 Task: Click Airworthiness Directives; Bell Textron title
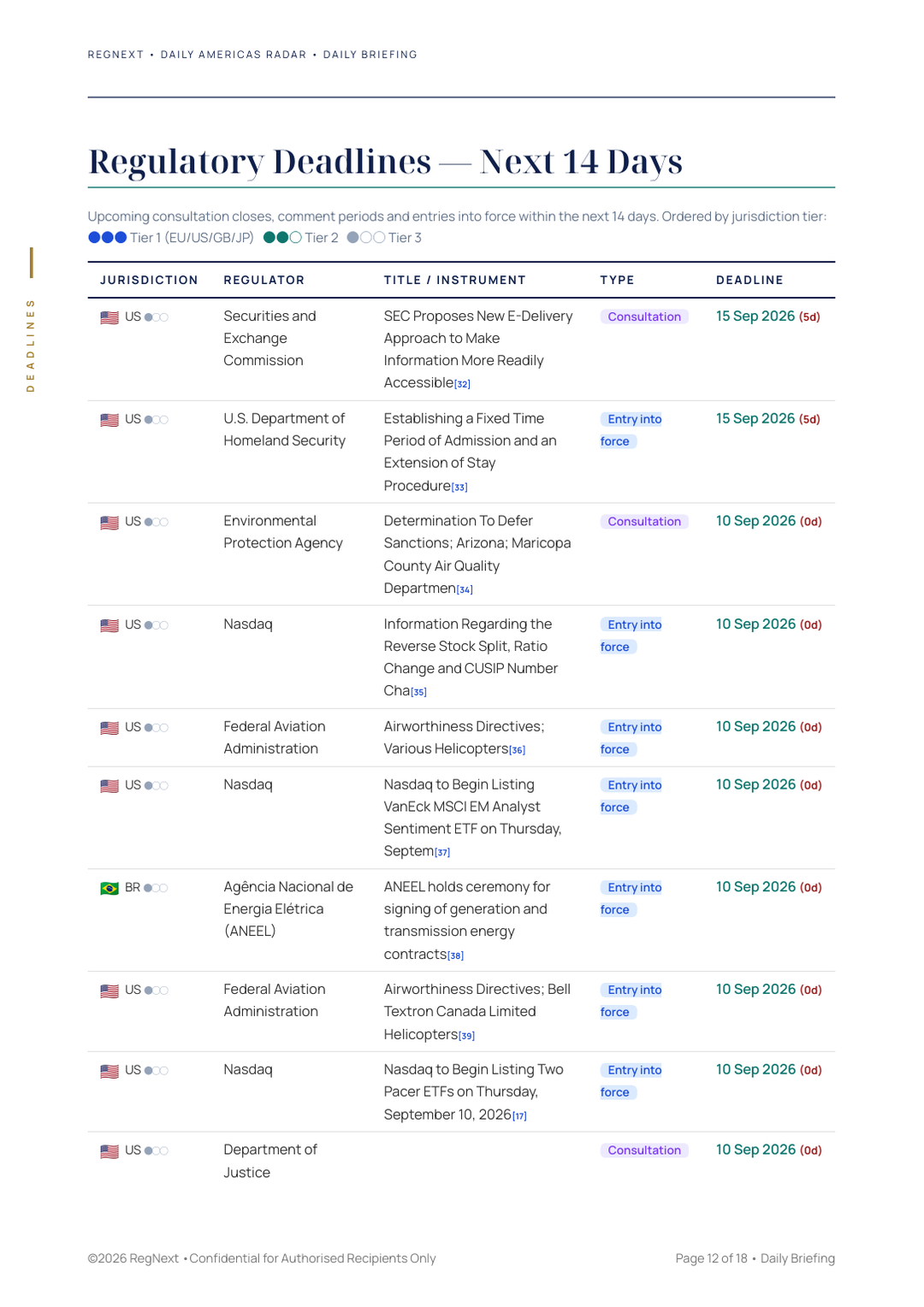477,1012
